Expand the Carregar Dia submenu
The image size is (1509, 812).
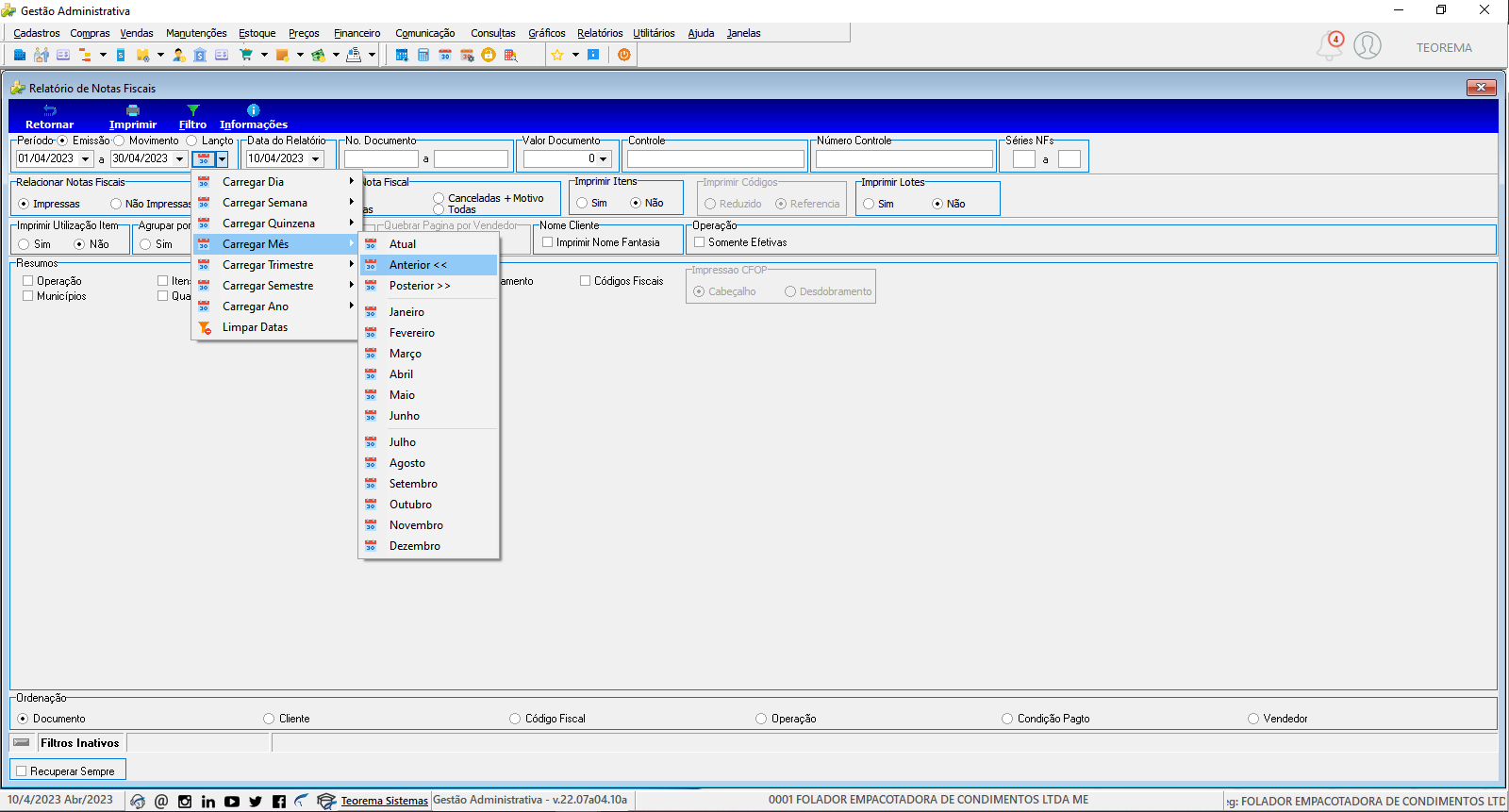[x=275, y=182]
